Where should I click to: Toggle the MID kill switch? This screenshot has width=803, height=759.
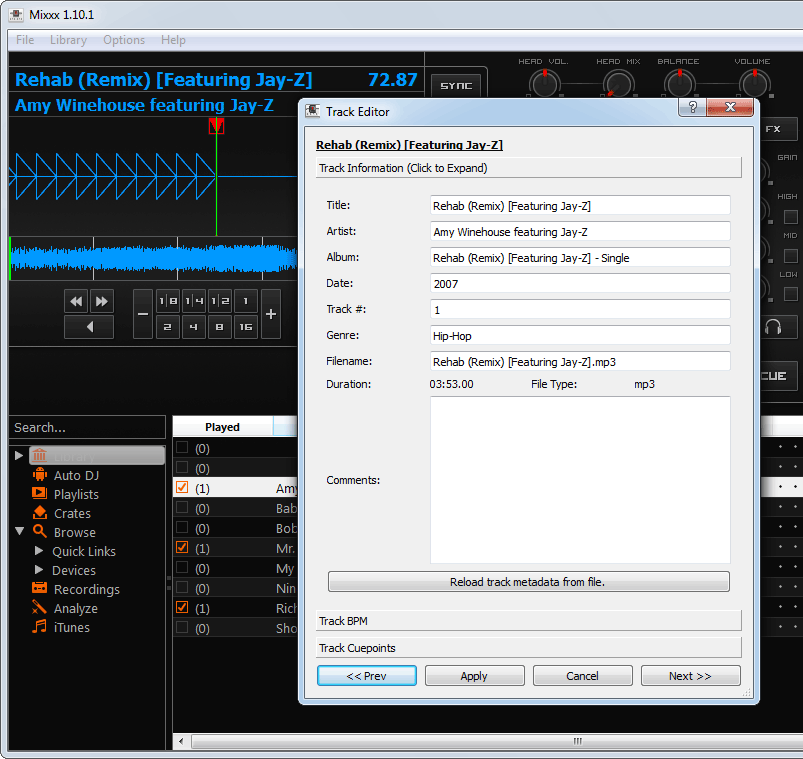click(x=791, y=256)
